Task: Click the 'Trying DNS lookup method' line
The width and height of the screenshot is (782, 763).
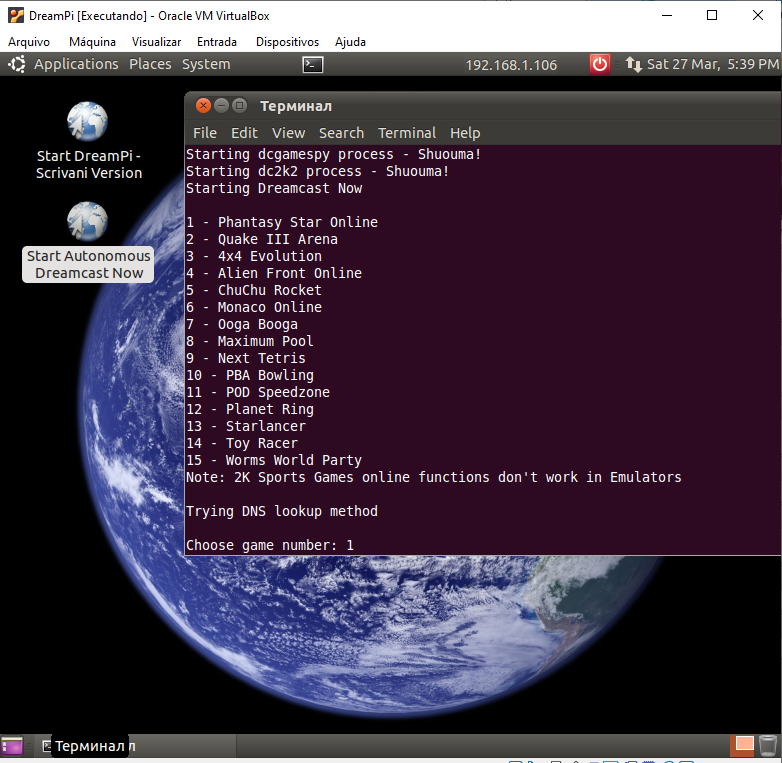Action: tap(282, 511)
